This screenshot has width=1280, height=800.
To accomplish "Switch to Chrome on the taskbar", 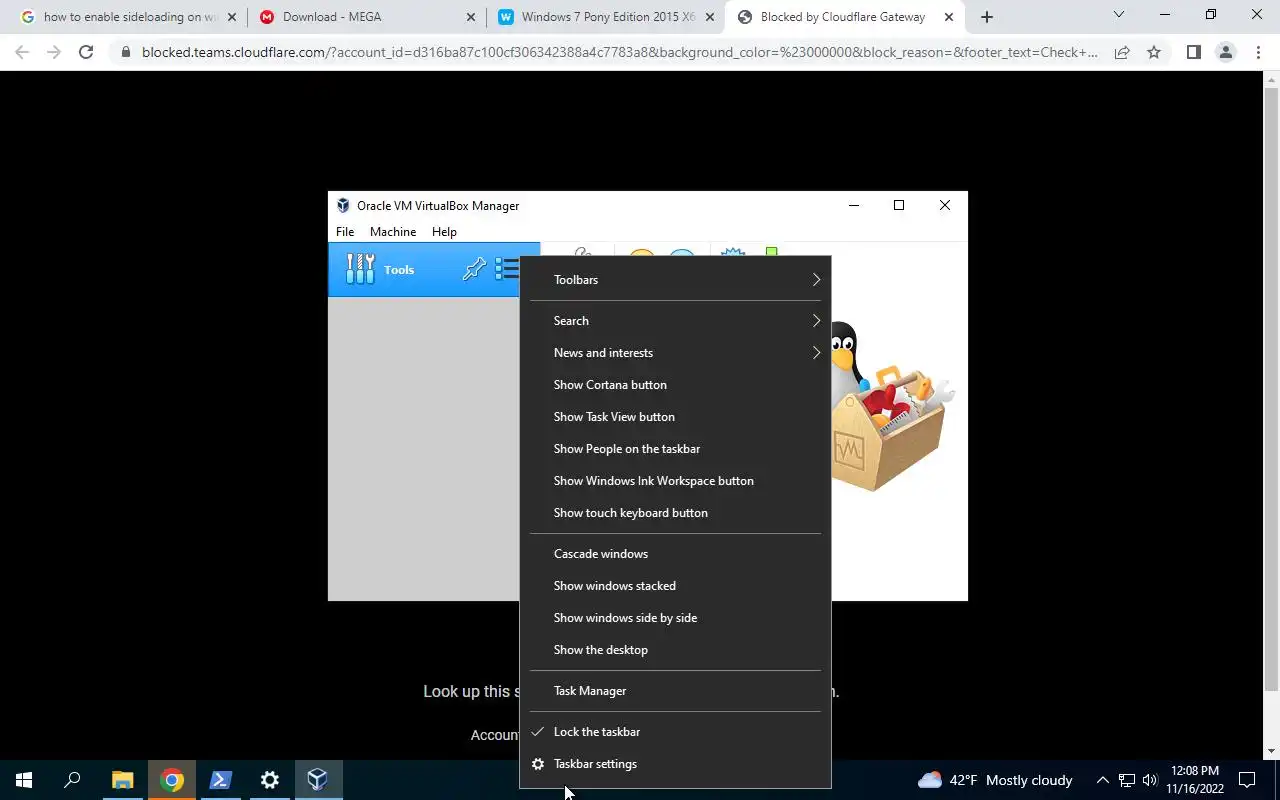I will [x=172, y=780].
